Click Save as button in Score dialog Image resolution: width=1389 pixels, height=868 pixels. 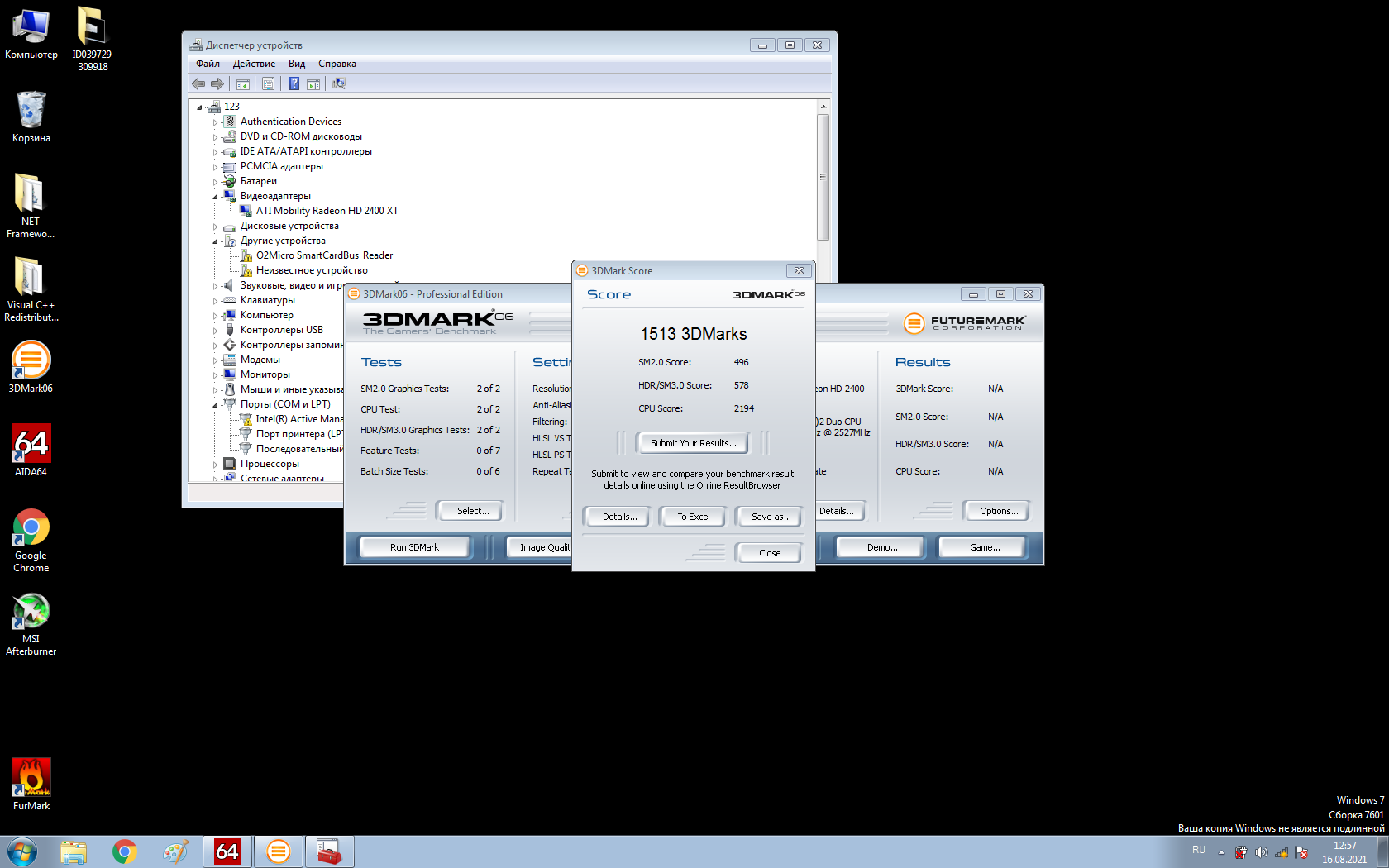(x=771, y=517)
